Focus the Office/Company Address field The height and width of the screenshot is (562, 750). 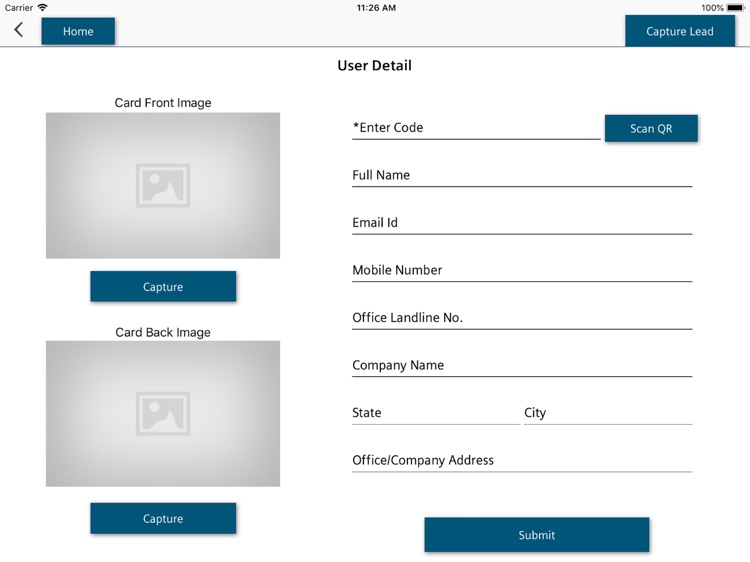coord(522,460)
